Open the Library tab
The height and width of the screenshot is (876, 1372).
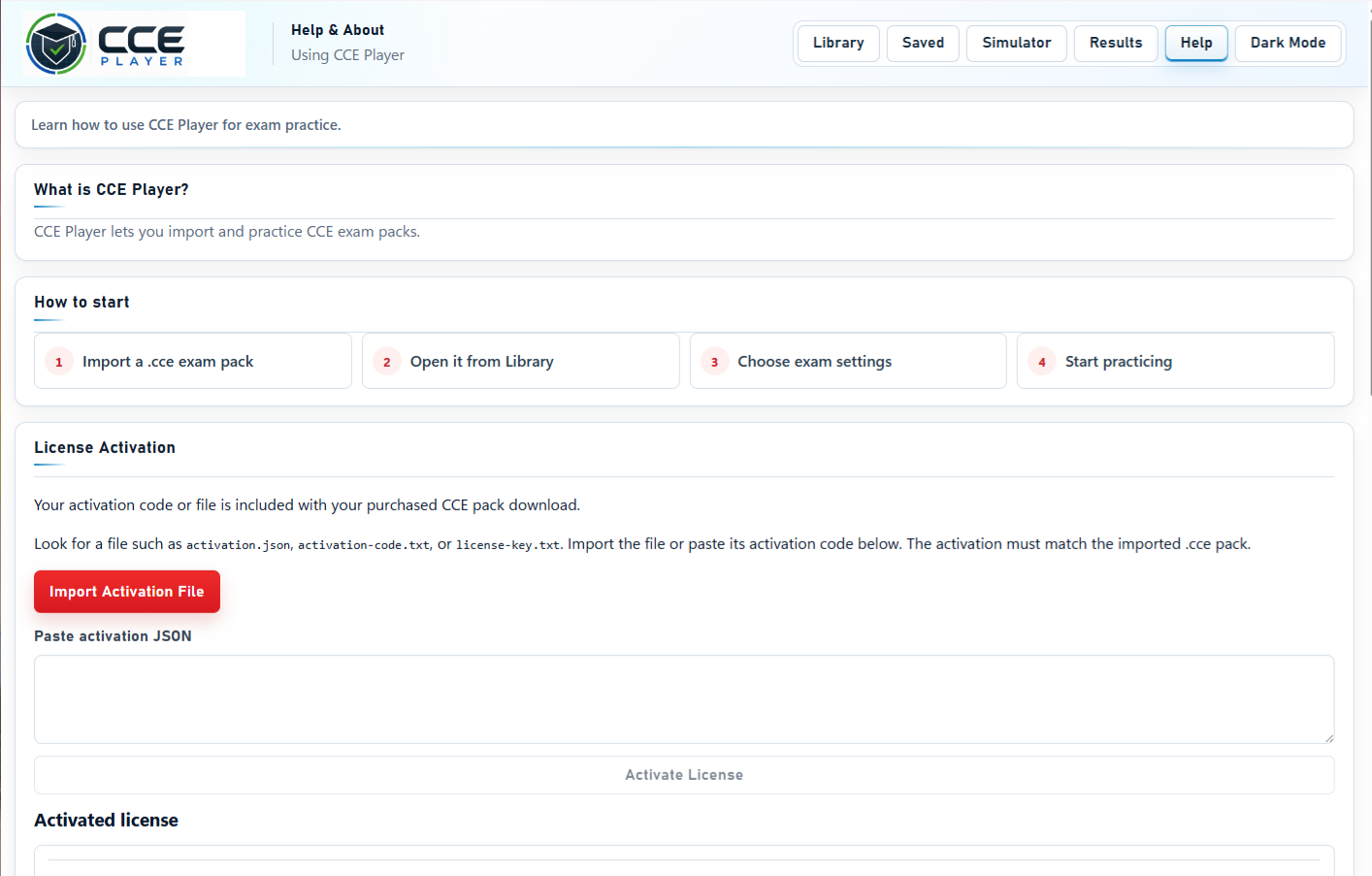[x=838, y=43]
